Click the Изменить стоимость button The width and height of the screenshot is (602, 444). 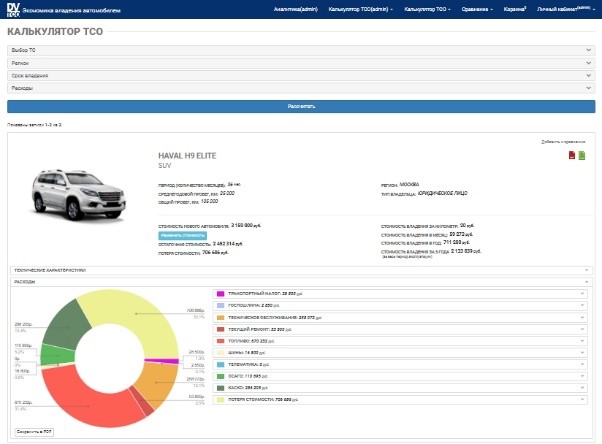(x=181, y=234)
